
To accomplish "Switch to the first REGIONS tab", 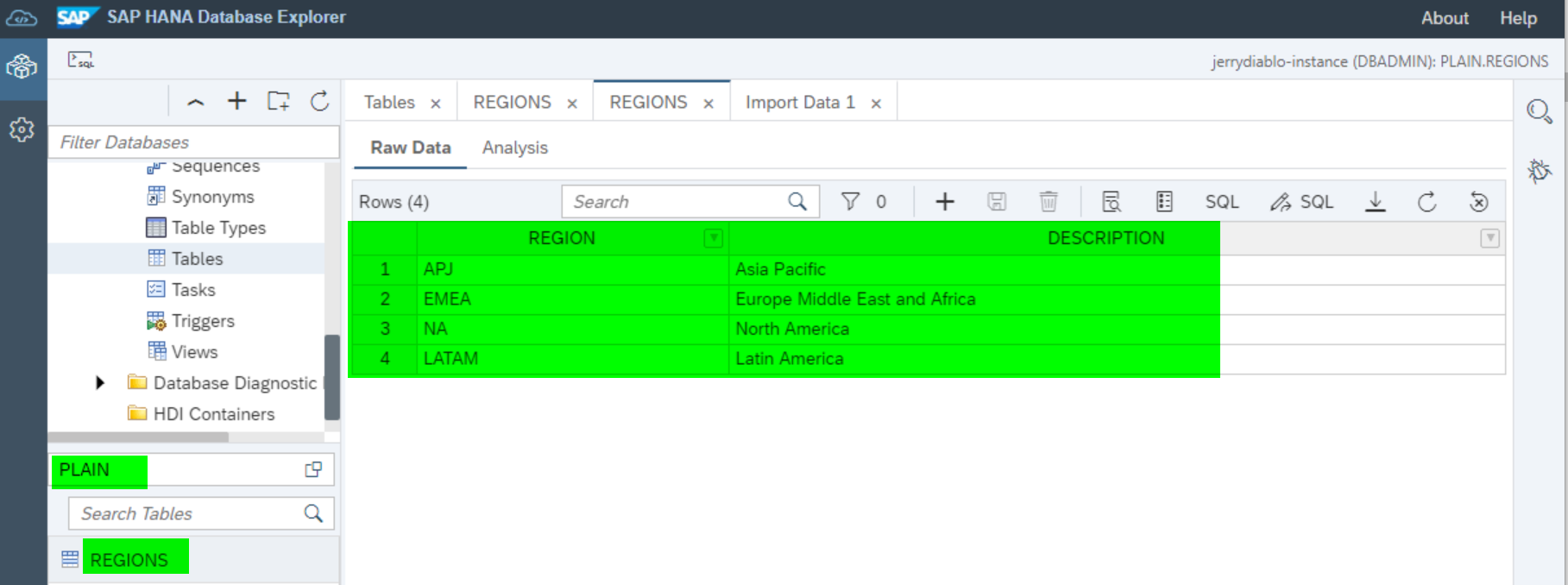I will click(x=512, y=102).
